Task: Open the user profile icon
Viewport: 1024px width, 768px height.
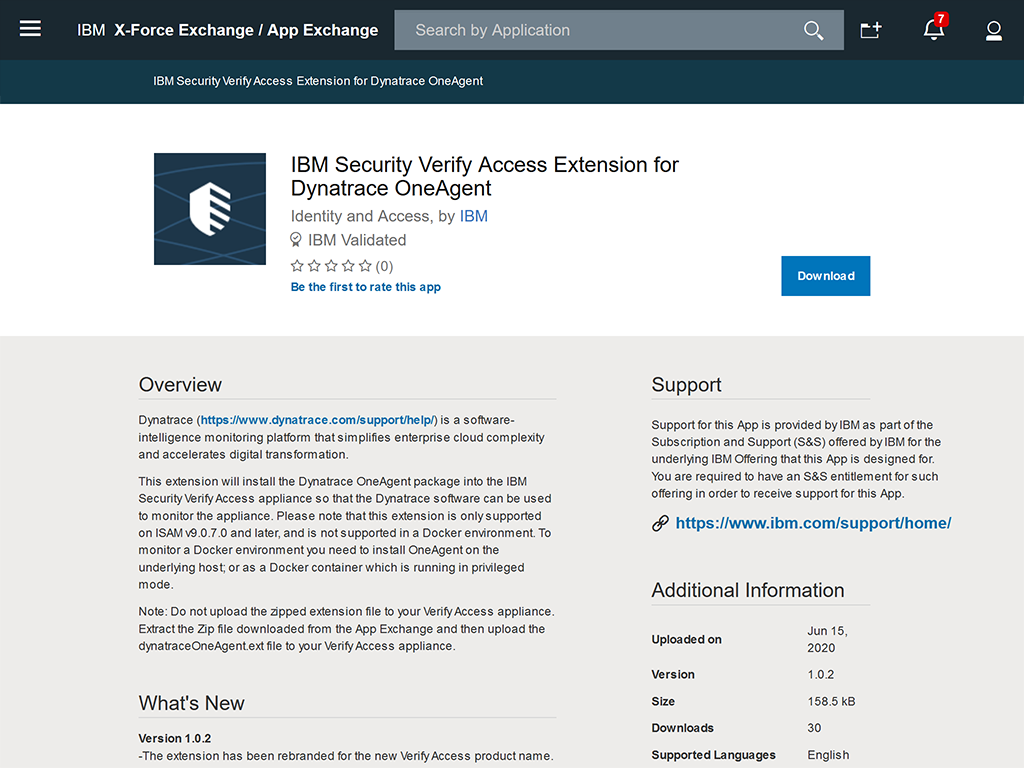Action: [993, 31]
